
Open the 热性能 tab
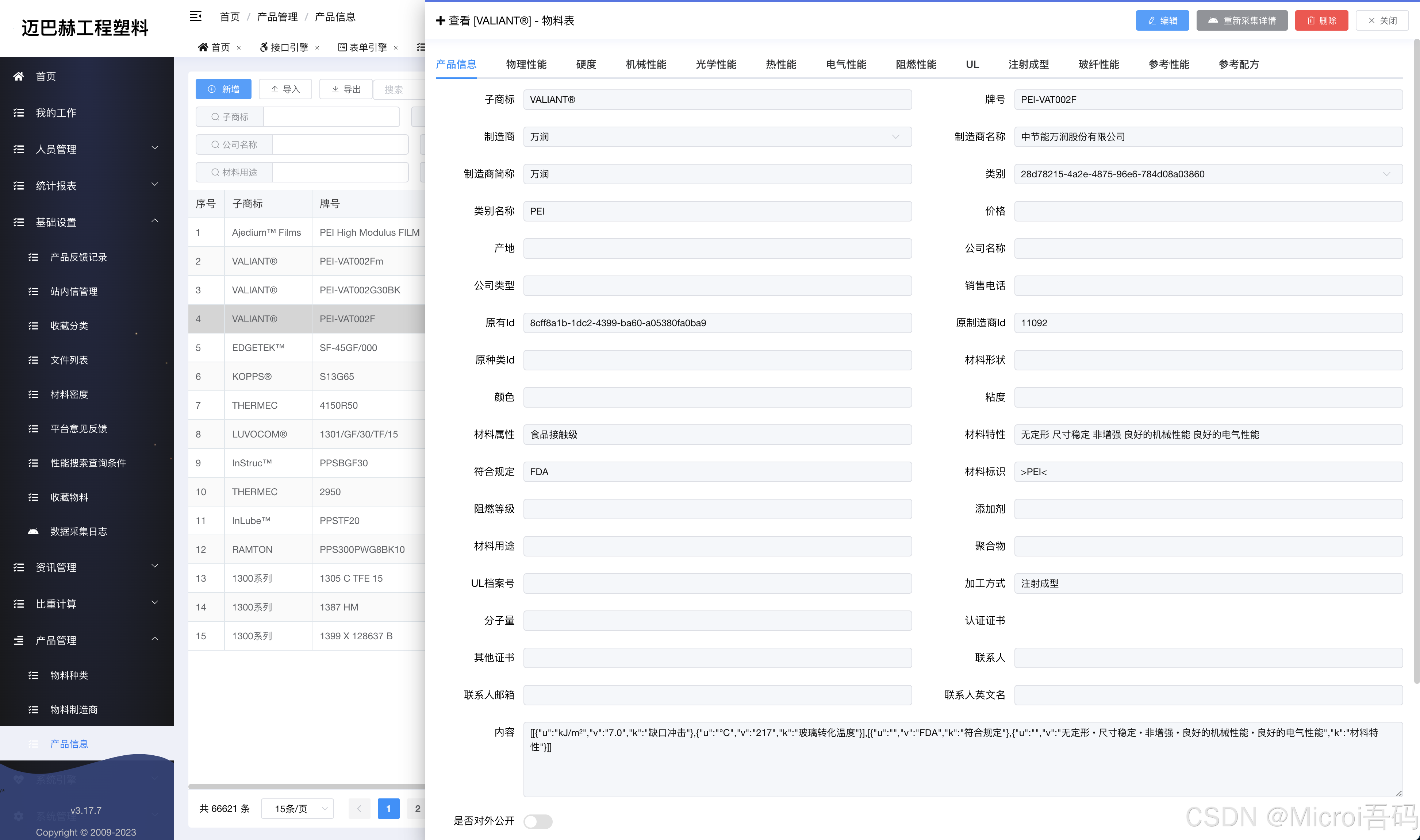(781, 64)
